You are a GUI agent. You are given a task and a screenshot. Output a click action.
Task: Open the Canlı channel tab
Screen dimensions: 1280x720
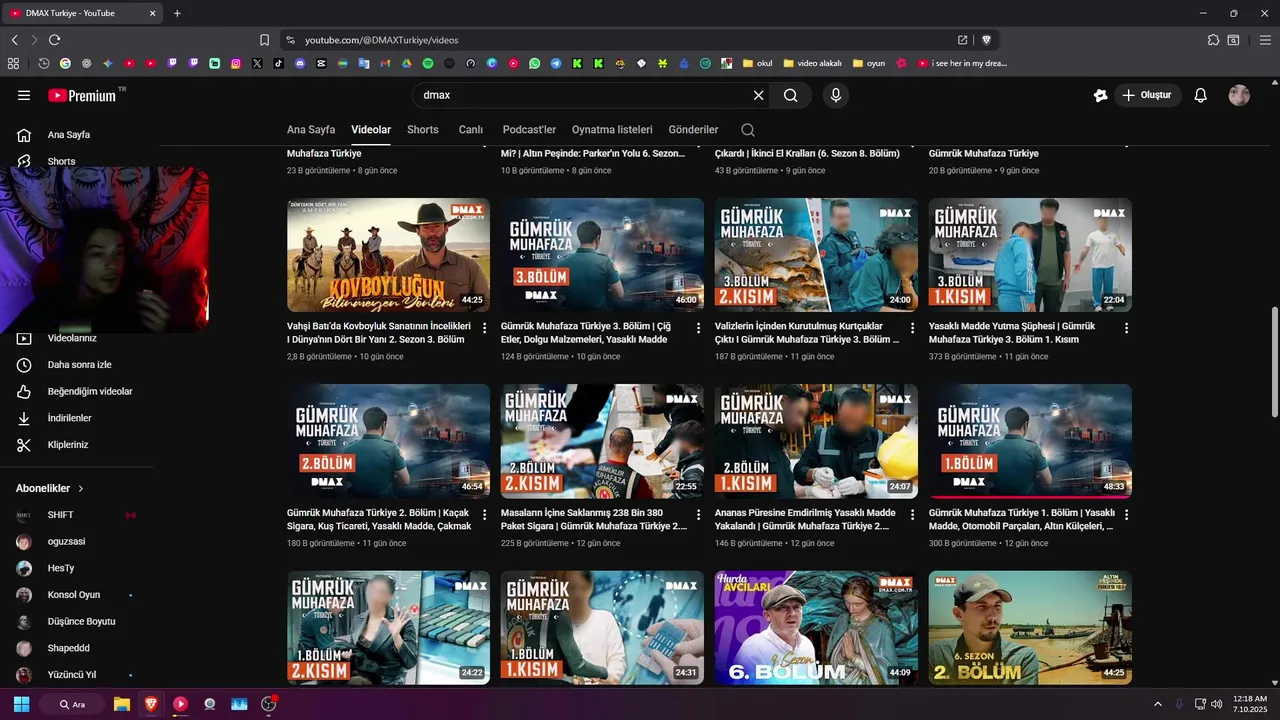471,130
